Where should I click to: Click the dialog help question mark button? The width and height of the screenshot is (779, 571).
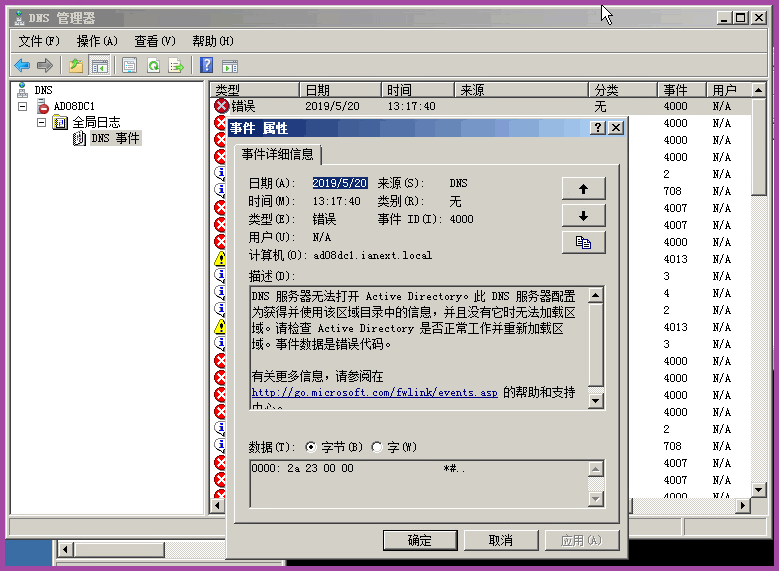pyautogui.click(x=598, y=128)
